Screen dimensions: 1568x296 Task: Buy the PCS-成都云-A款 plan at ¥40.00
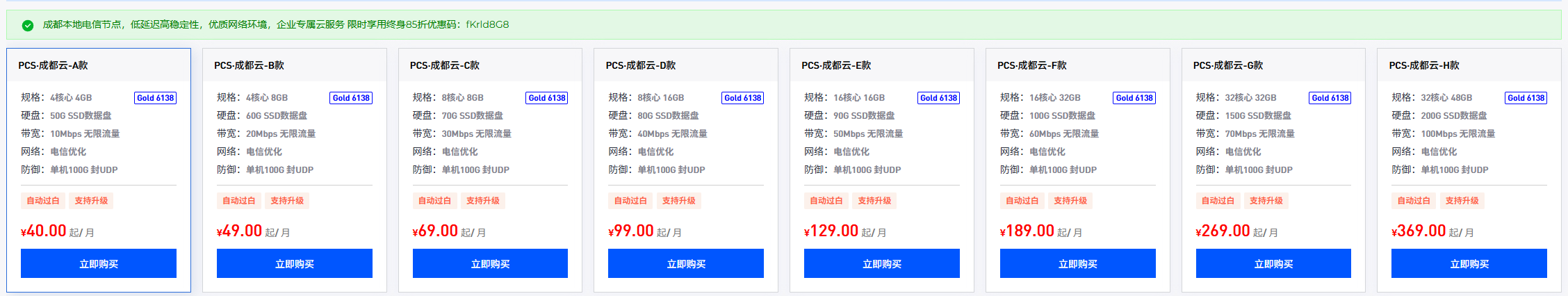pos(99,263)
